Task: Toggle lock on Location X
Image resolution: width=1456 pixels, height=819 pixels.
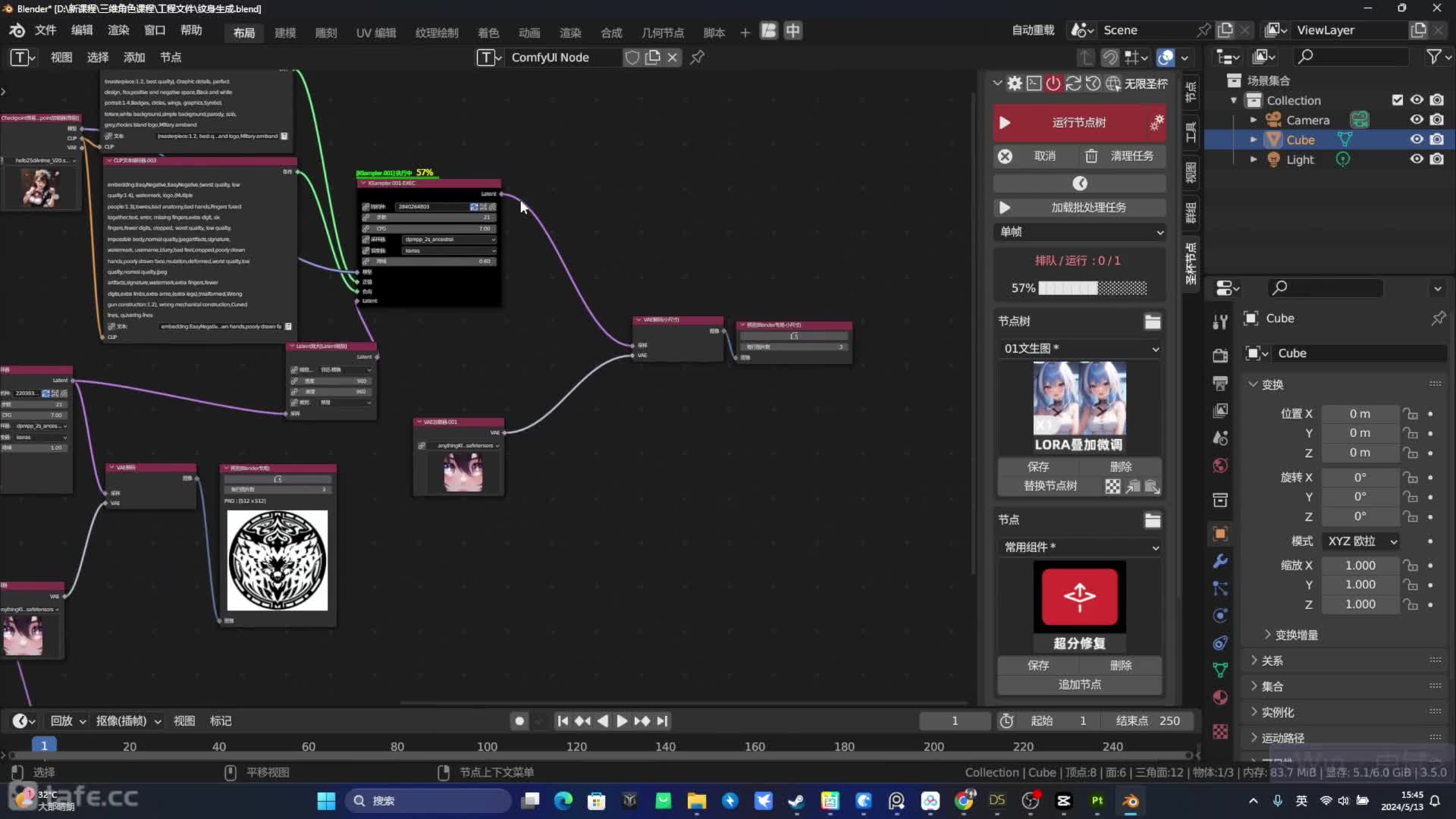Action: tap(1410, 414)
